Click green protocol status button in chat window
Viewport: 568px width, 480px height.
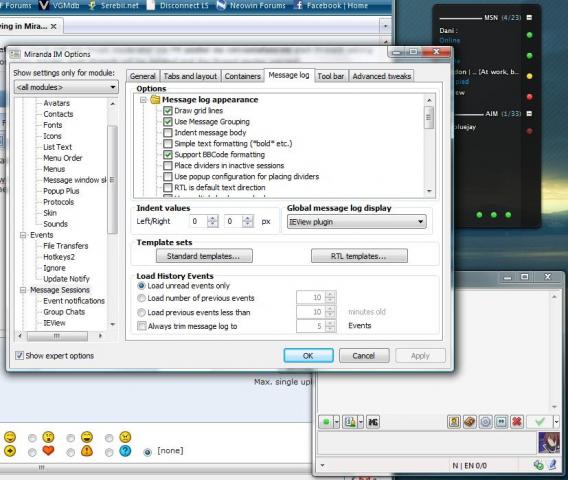coord(326,422)
